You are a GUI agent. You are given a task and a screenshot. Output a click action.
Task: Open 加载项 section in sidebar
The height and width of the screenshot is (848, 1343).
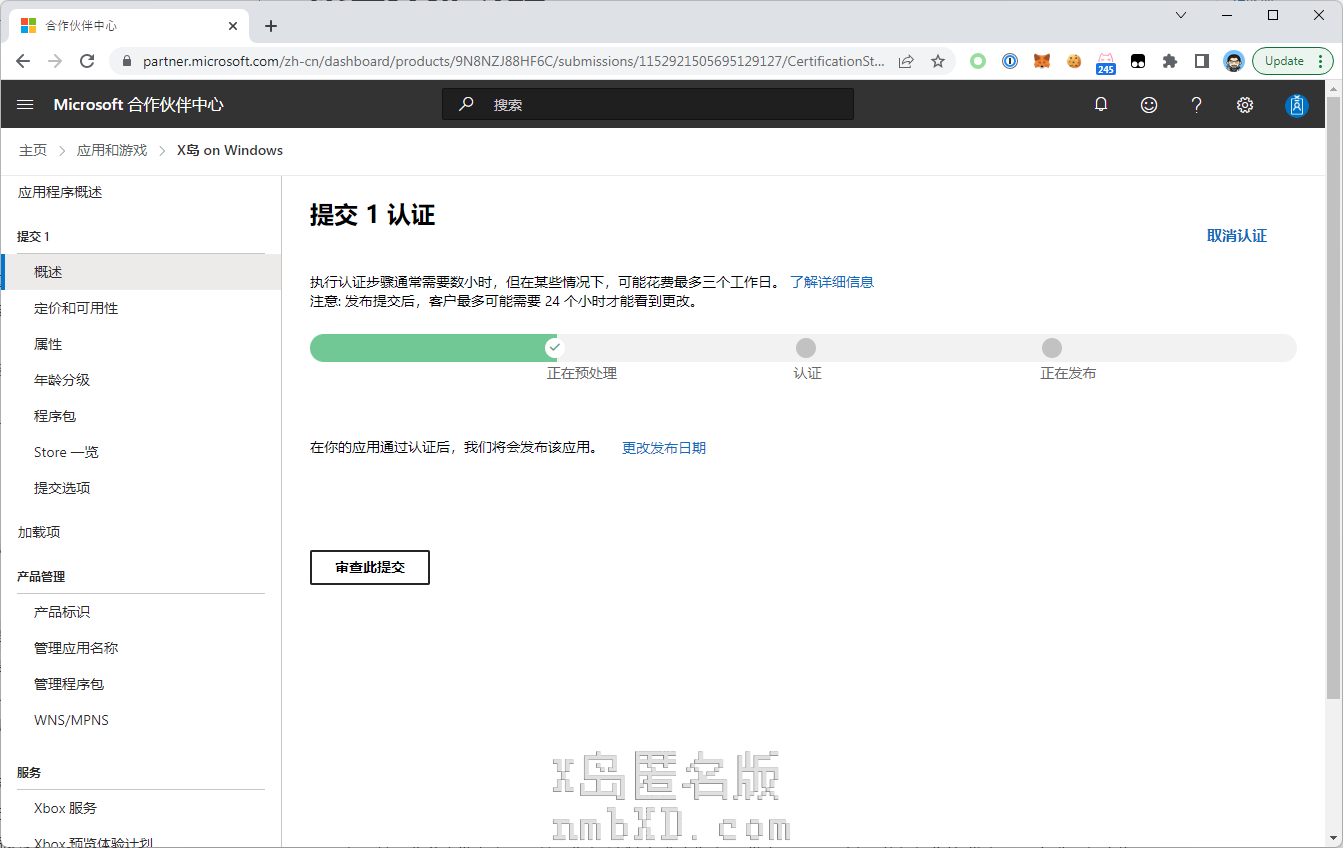click(x=39, y=532)
